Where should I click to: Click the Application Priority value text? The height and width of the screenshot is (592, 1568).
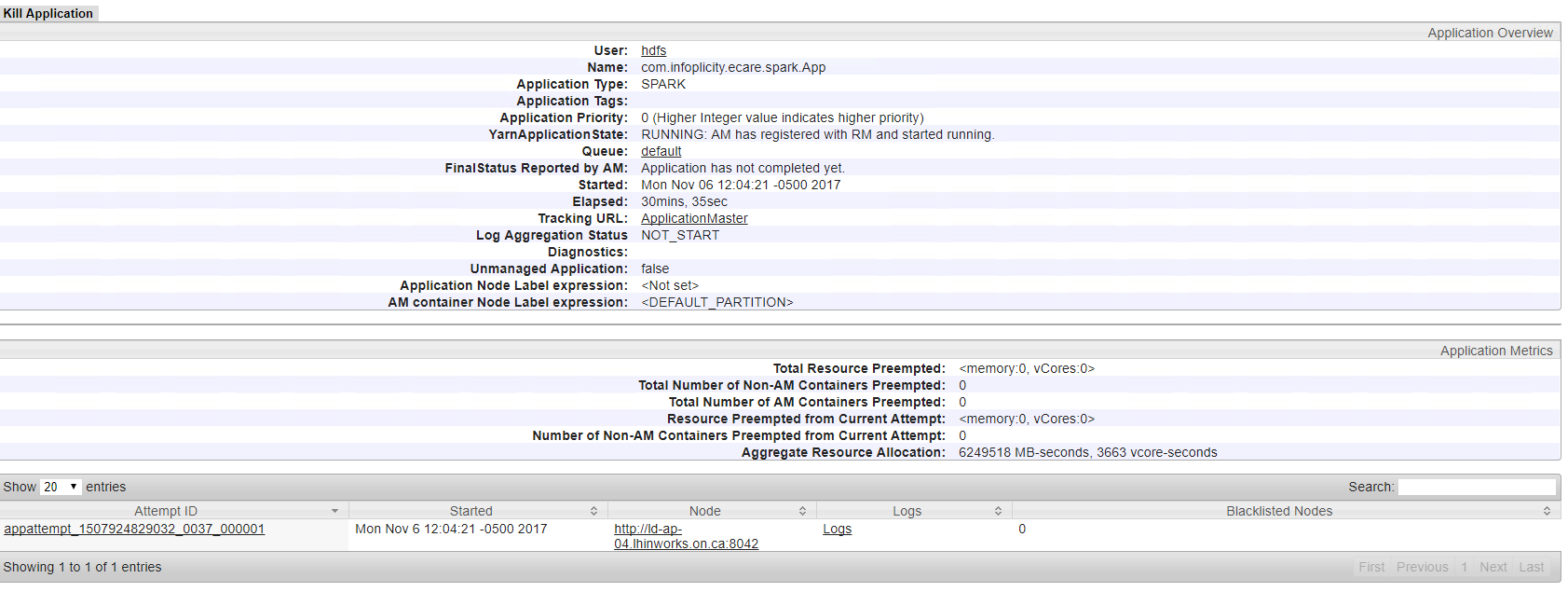coord(783,117)
